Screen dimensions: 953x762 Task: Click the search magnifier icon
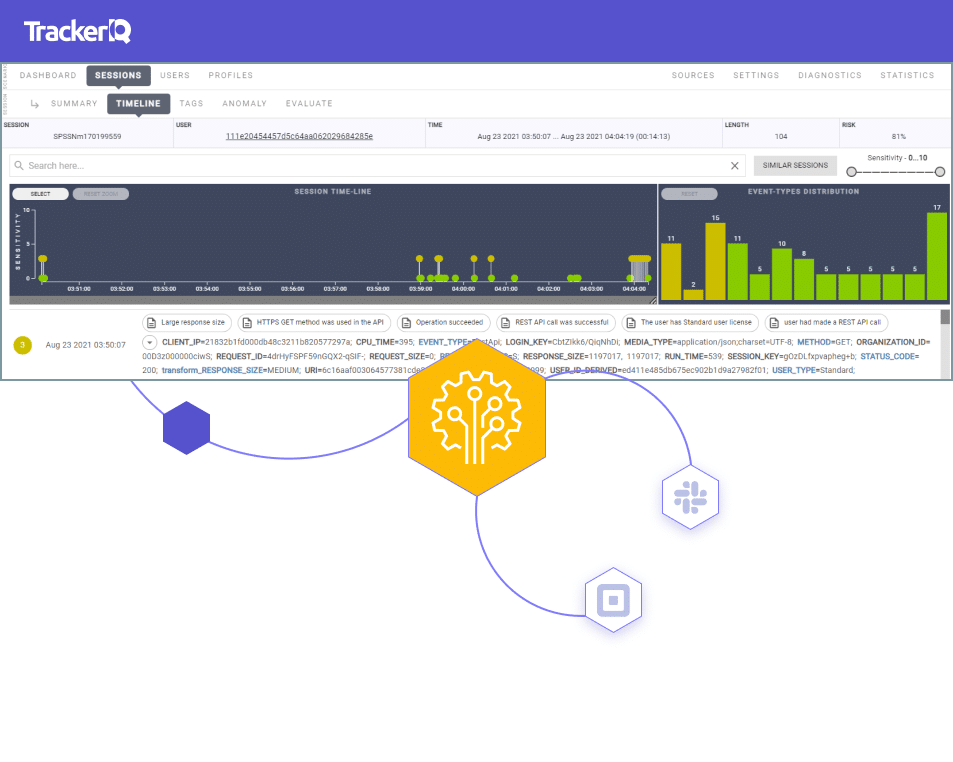click(x=19, y=165)
